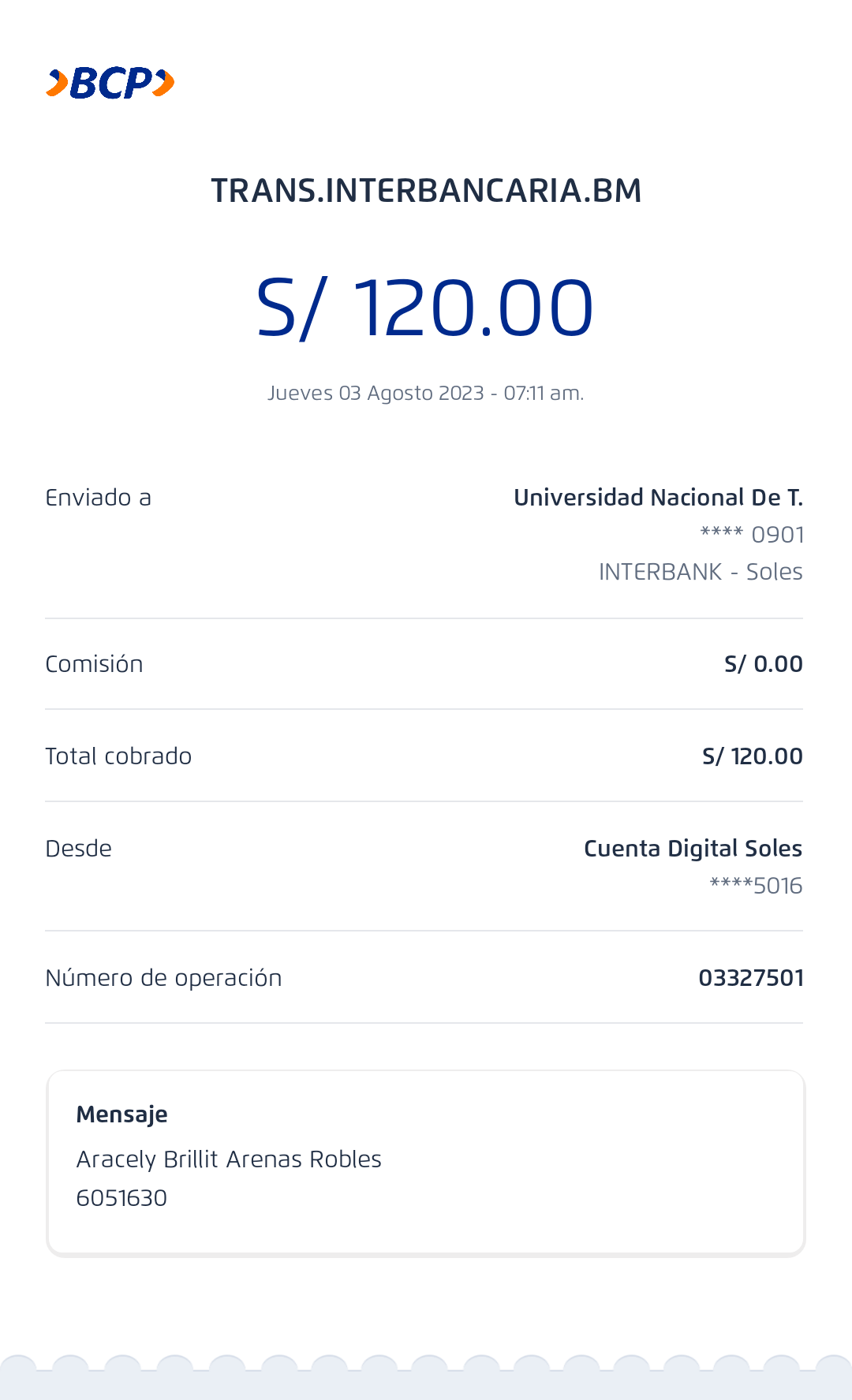Click the Desde label
852x1400 pixels.
78,849
